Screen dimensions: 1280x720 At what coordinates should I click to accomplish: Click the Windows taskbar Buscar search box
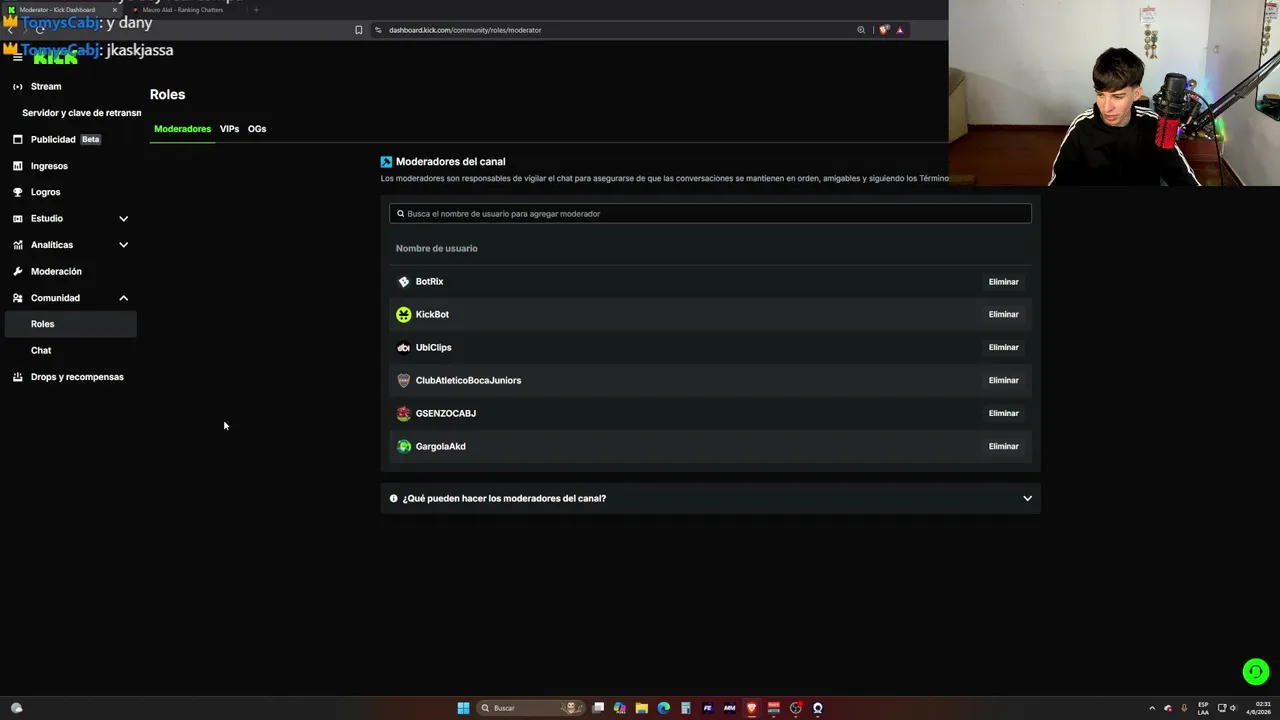(x=532, y=708)
